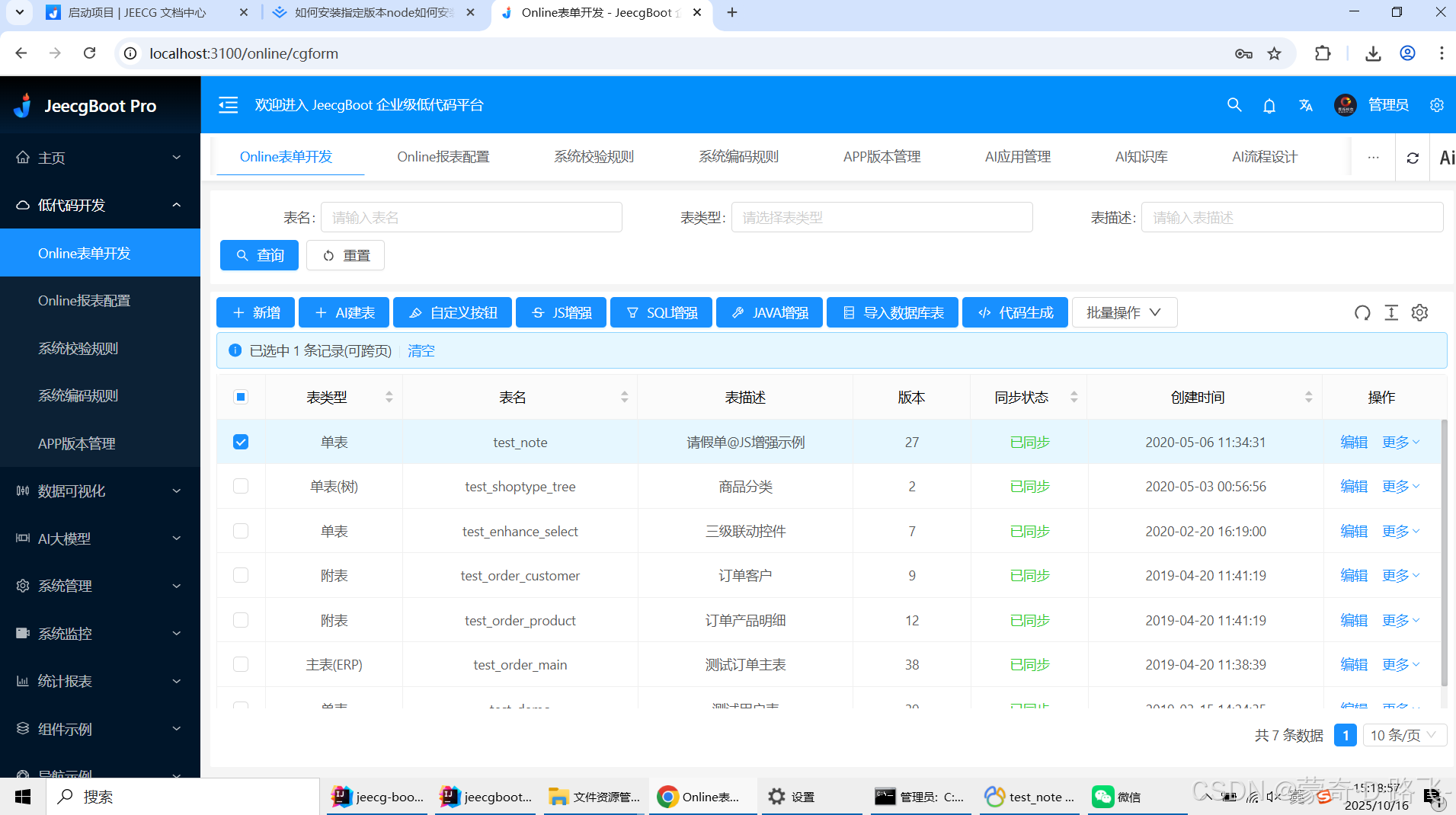The image size is (1456, 815).
Task: Switch to the 系统校验规则 tab
Action: point(594,157)
